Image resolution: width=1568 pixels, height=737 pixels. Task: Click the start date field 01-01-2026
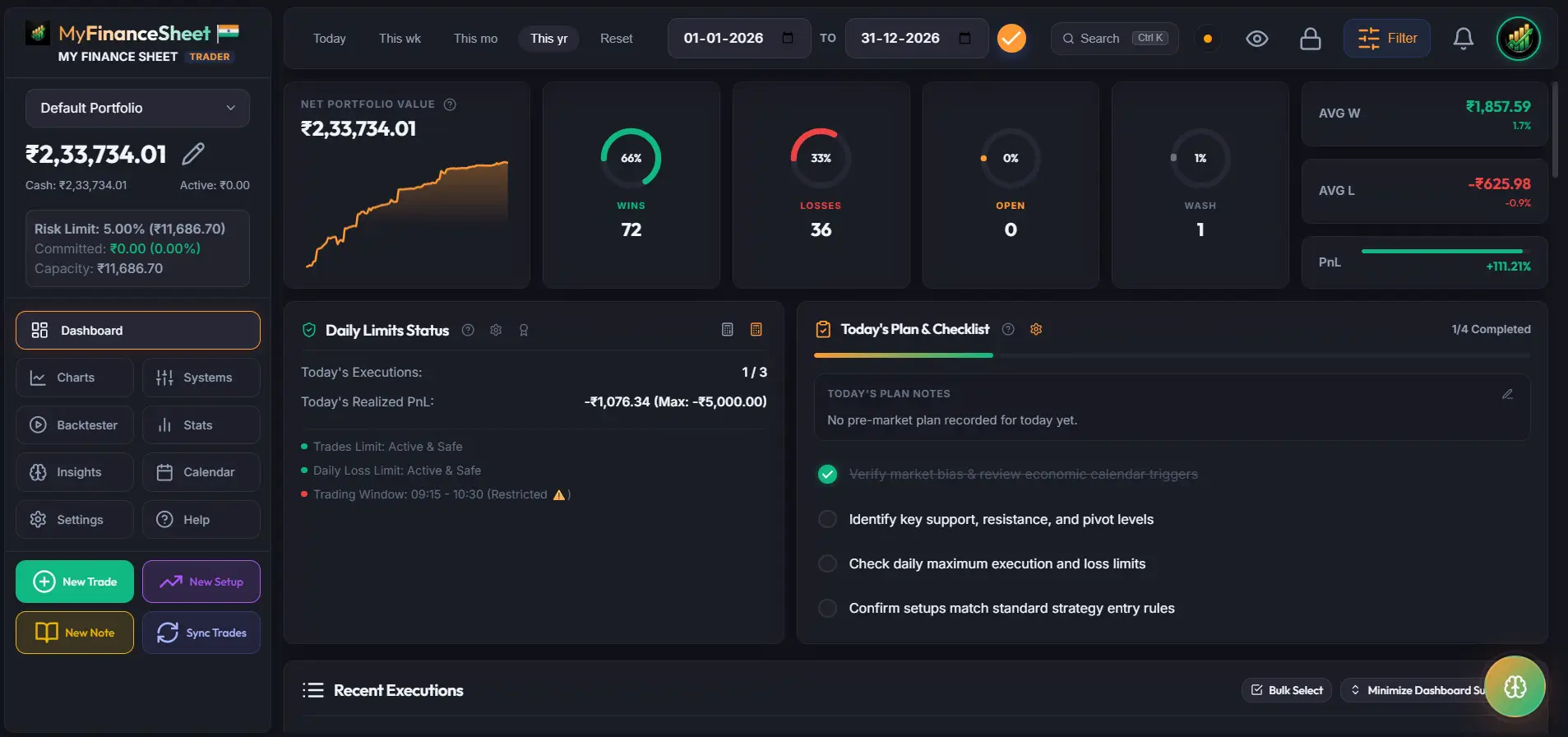739,38
